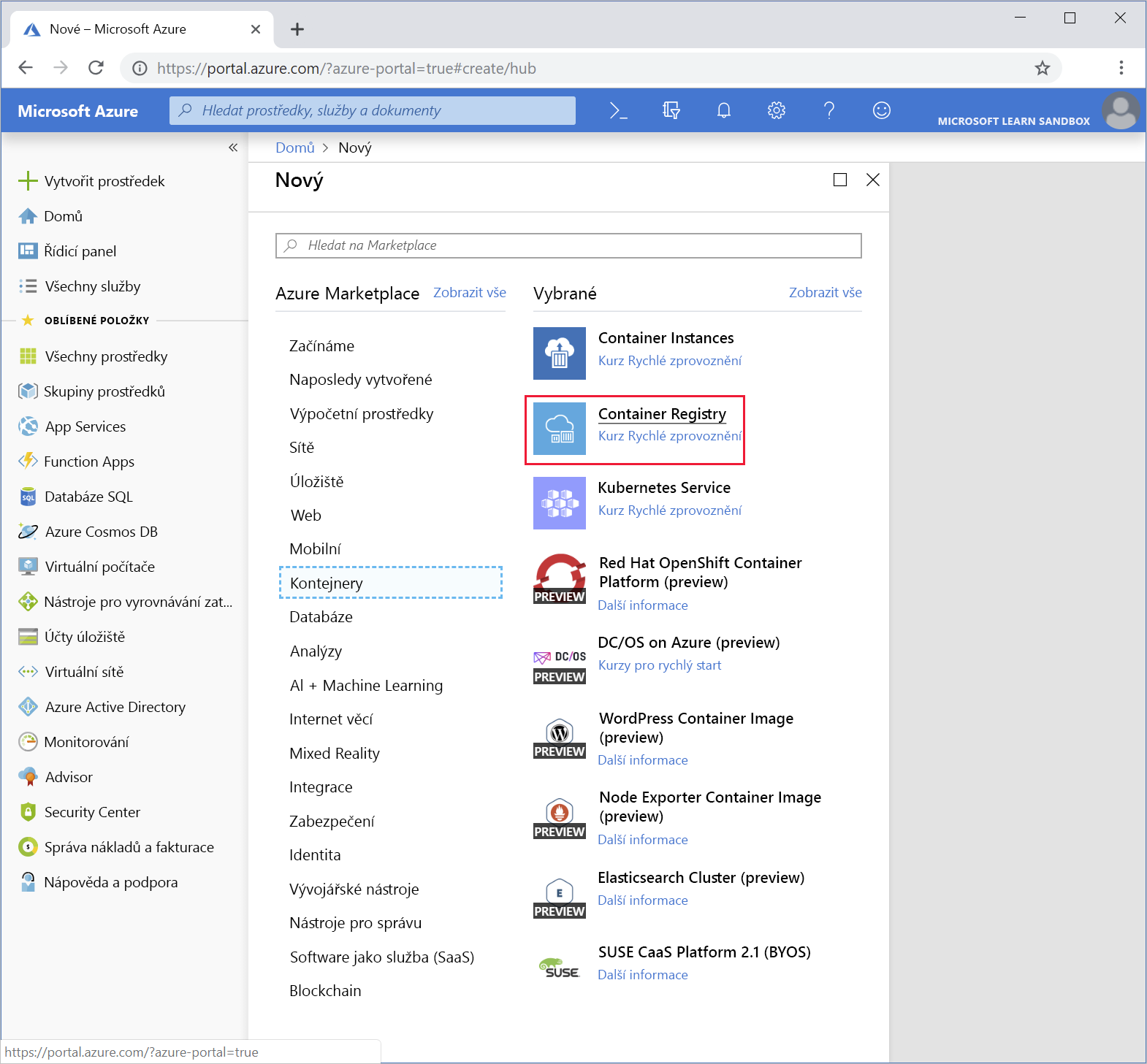Open the browser's three-dot menu

click(x=1121, y=68)
